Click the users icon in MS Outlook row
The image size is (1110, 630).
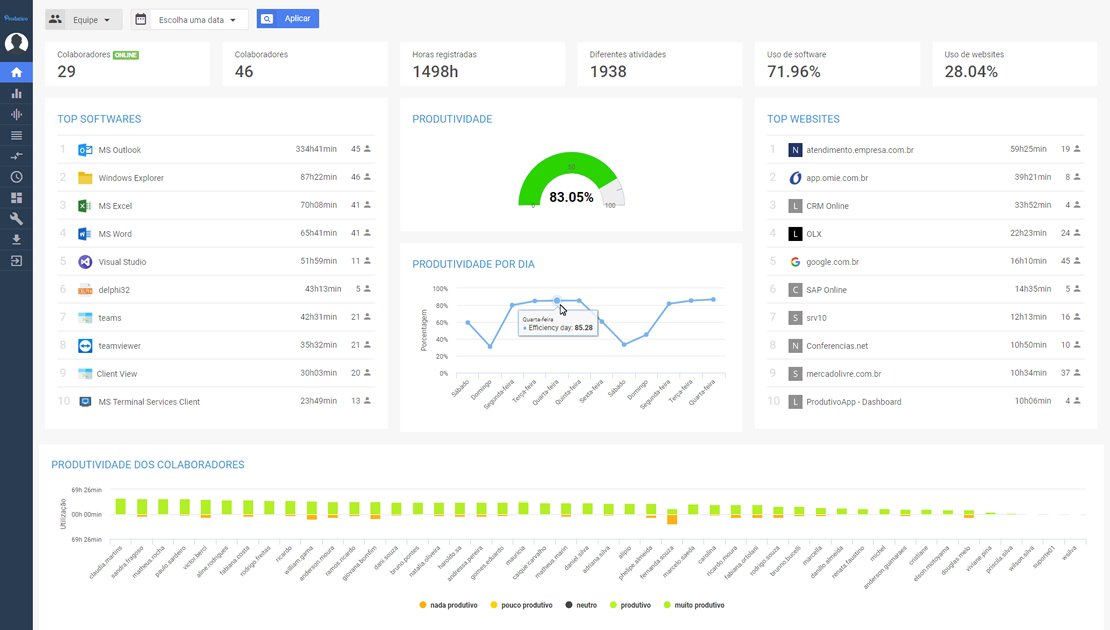367,149
